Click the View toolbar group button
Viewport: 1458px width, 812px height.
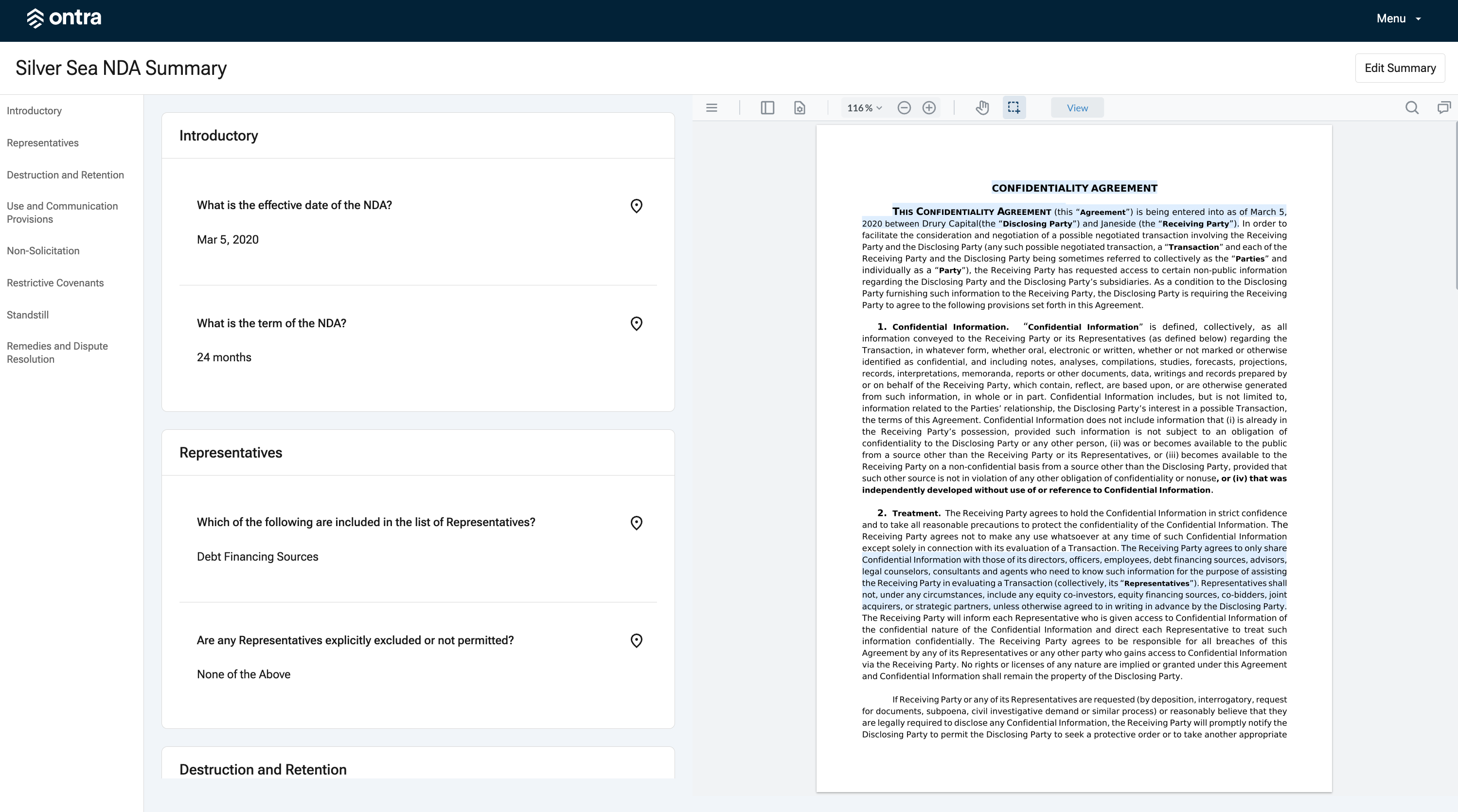[x=1077, y=107]
